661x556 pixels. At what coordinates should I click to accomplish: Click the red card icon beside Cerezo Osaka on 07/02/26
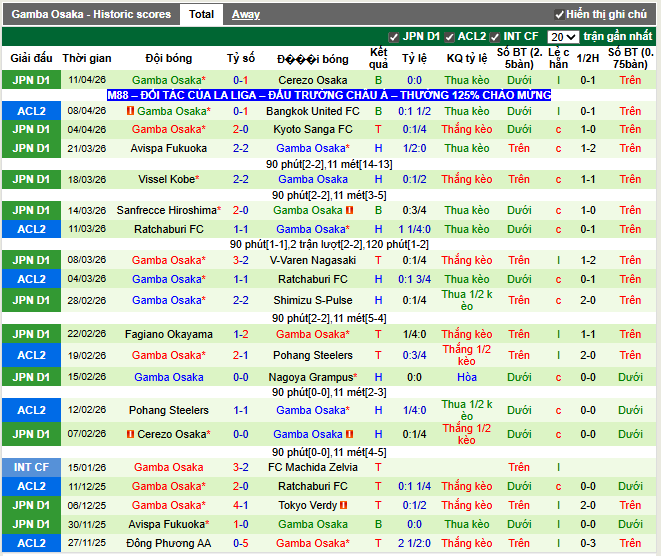pos(130,435)
